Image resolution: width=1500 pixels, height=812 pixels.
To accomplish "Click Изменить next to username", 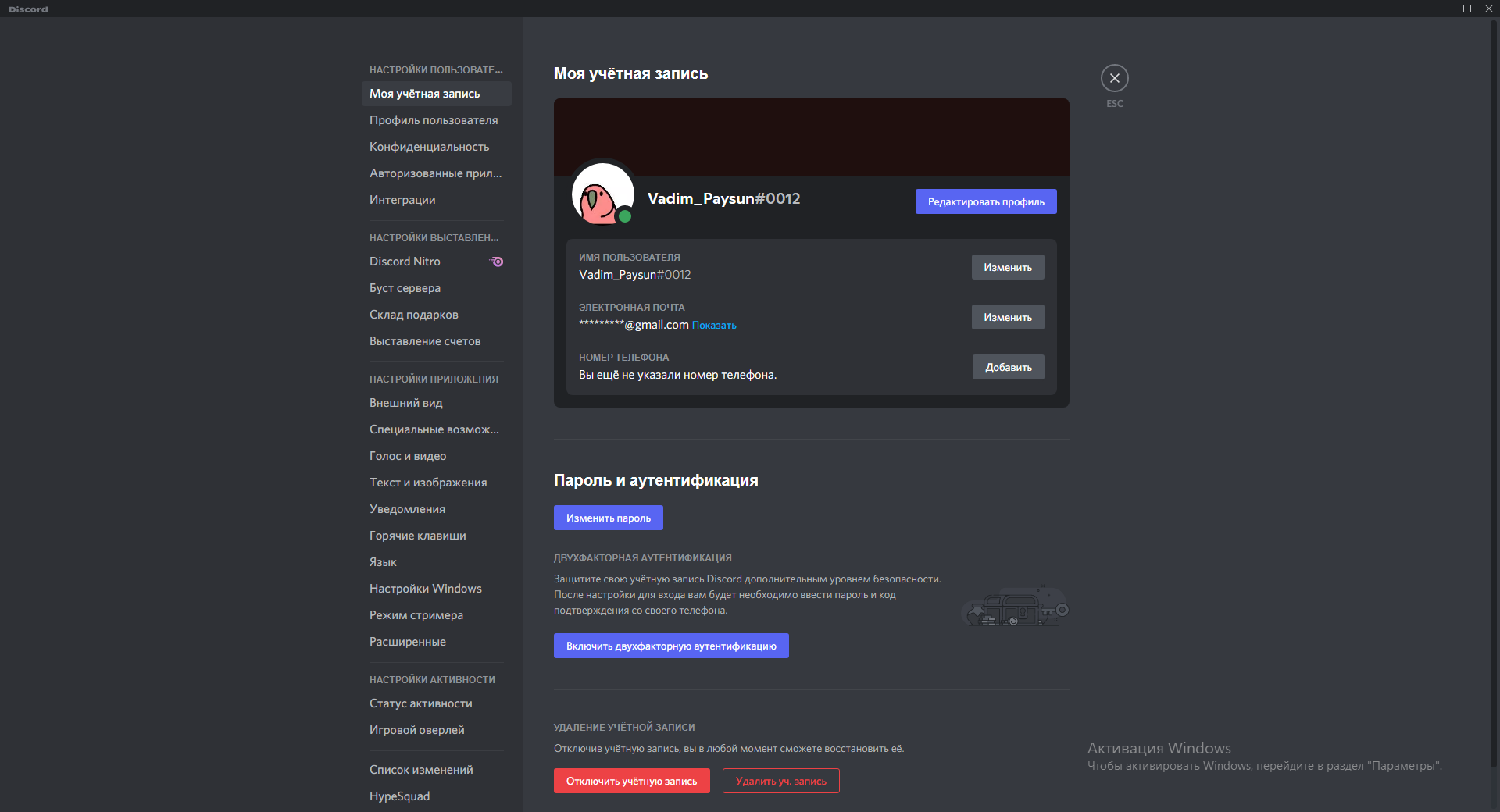I will pos(1008,267).
